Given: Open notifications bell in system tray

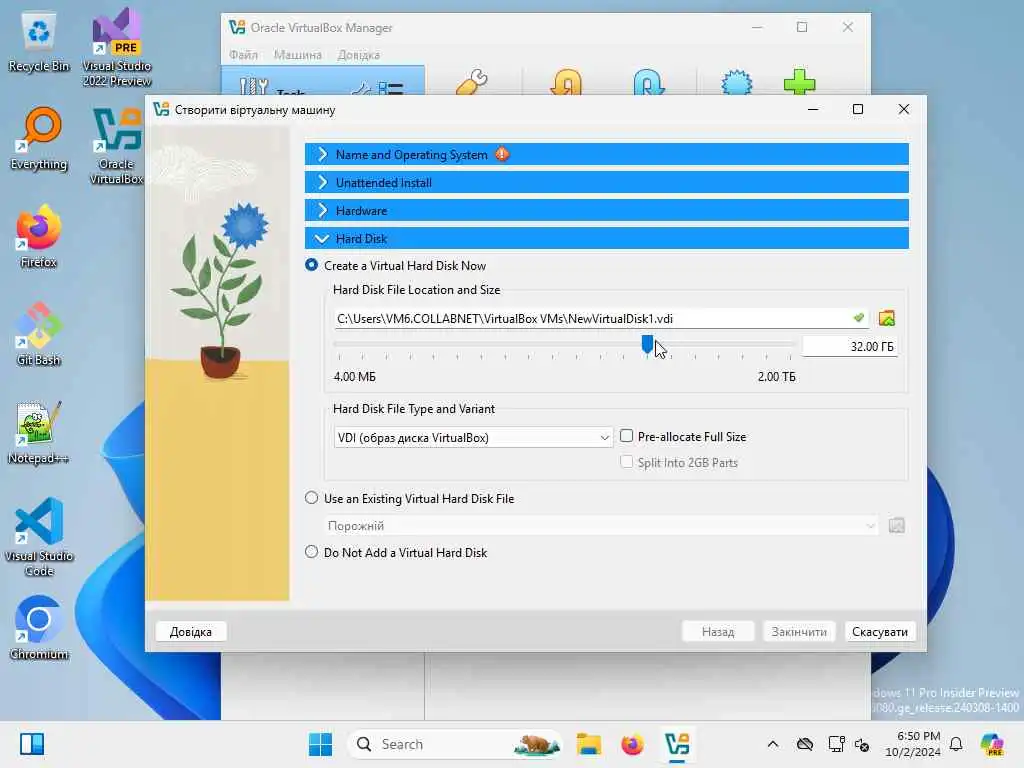Looking at the screenshot, I should [x=956, y=744].
